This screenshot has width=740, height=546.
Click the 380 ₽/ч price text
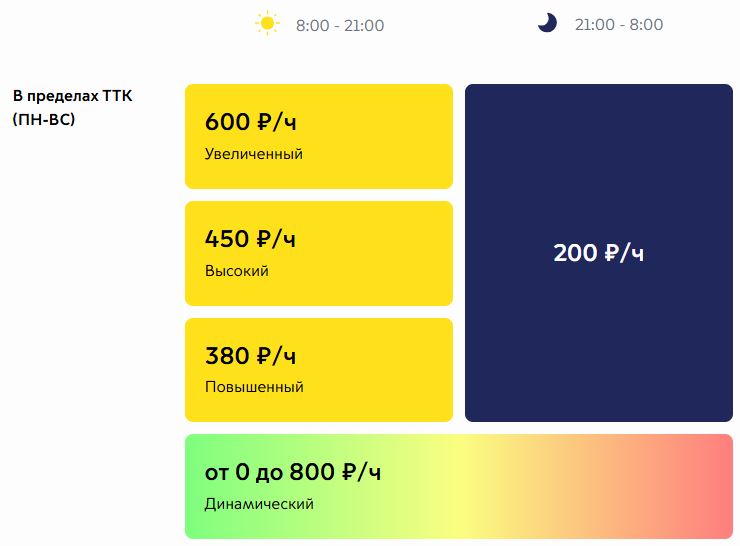coord(251,356)
